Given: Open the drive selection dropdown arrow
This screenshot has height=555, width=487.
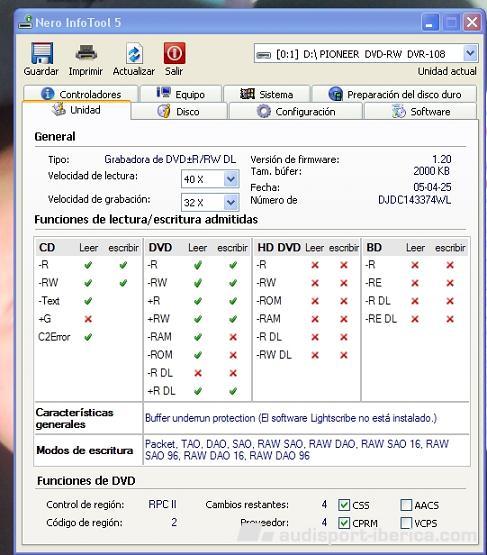Looking at the screenshot, I should (x=470, y=53).
